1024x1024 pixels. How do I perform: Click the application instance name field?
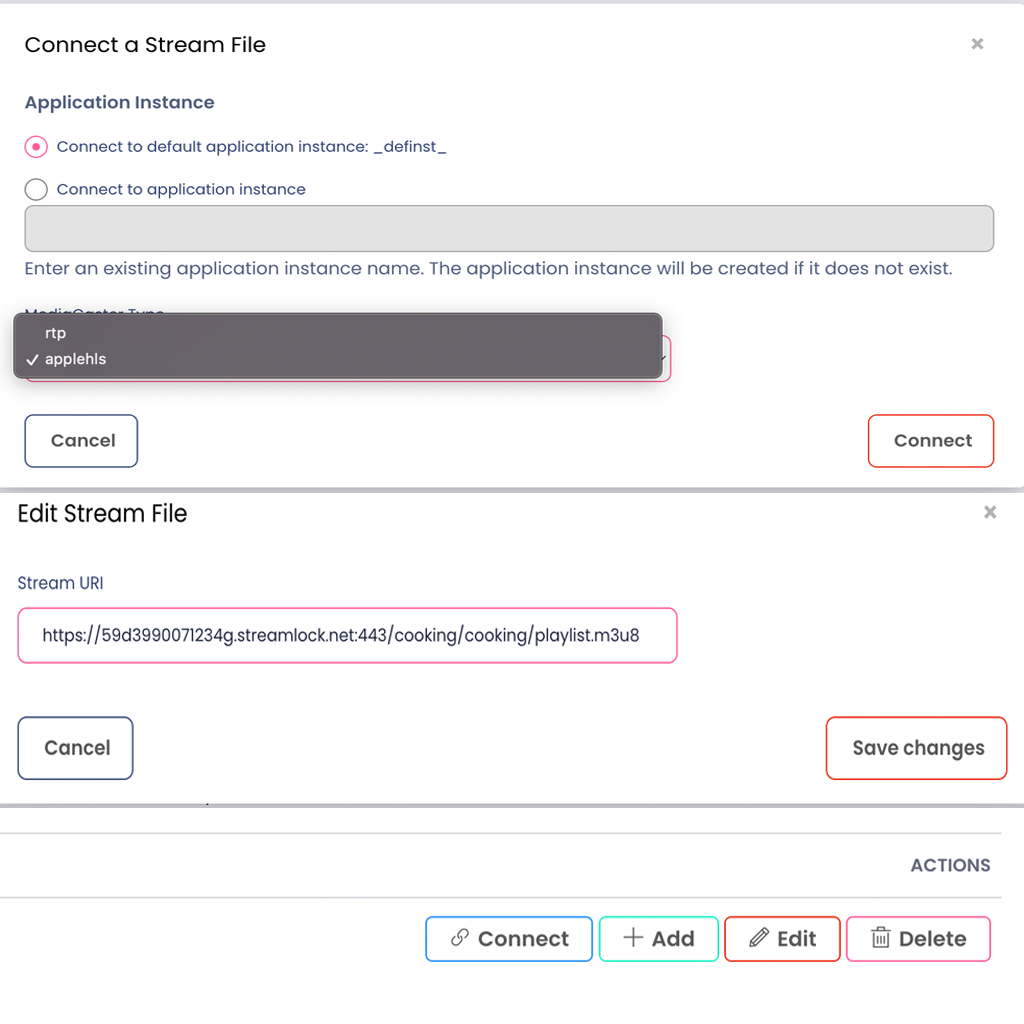509,229
